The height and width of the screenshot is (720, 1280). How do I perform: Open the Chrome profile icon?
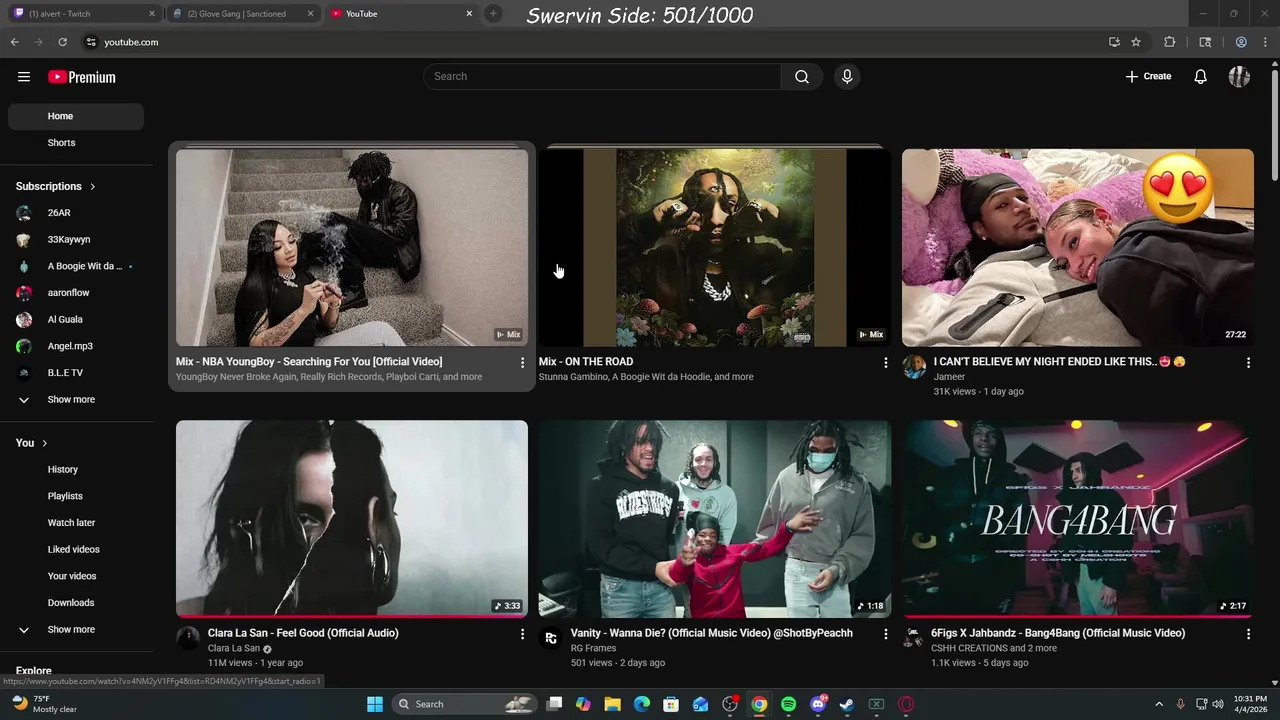1241,42
